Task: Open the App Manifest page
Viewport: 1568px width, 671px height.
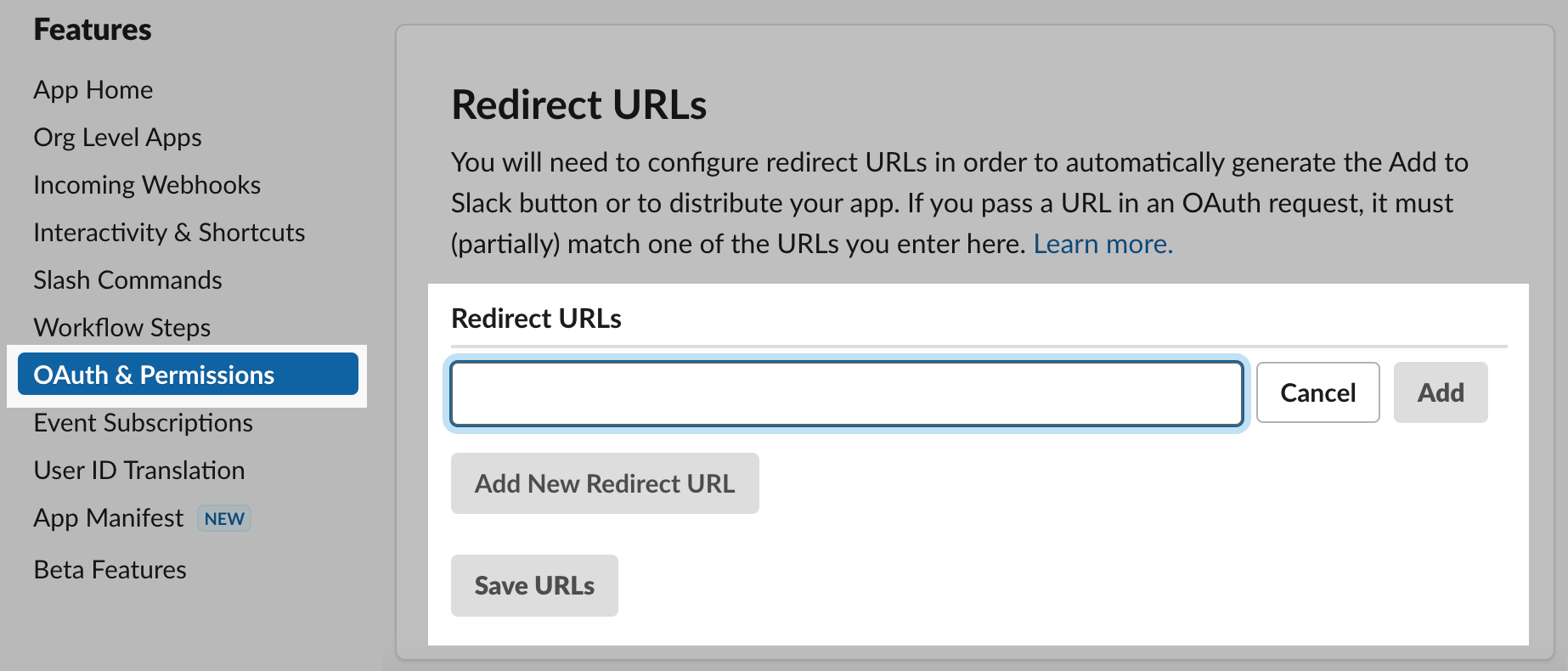Action: (x=108, y=517)
